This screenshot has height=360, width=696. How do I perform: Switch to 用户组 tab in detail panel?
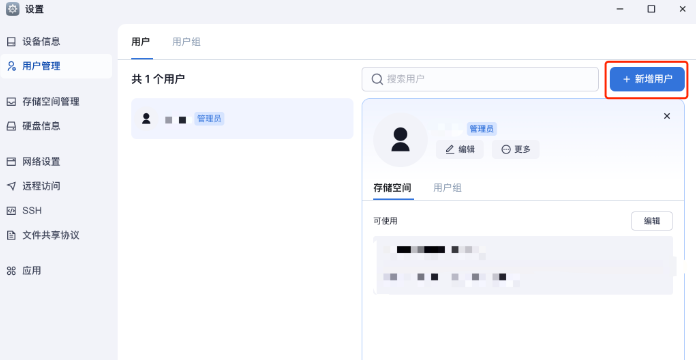click(447, 188)
